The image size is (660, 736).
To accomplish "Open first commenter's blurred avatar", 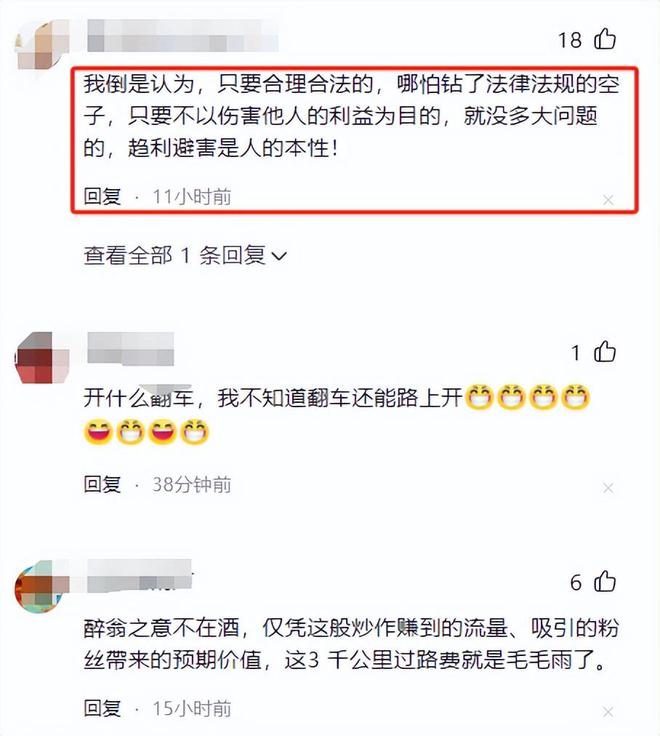I will tap(42, 45).
